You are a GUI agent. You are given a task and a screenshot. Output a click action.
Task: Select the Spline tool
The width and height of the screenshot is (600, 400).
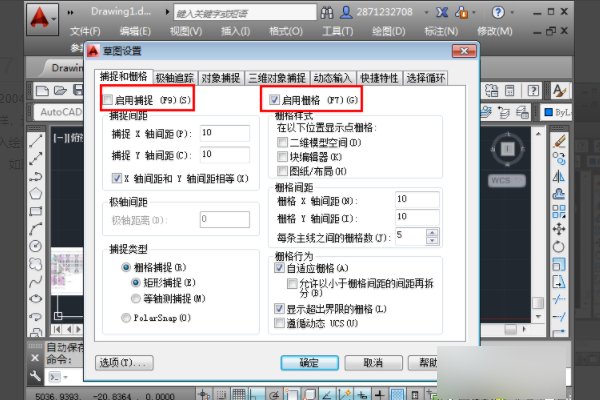click(x=36, y=282)
